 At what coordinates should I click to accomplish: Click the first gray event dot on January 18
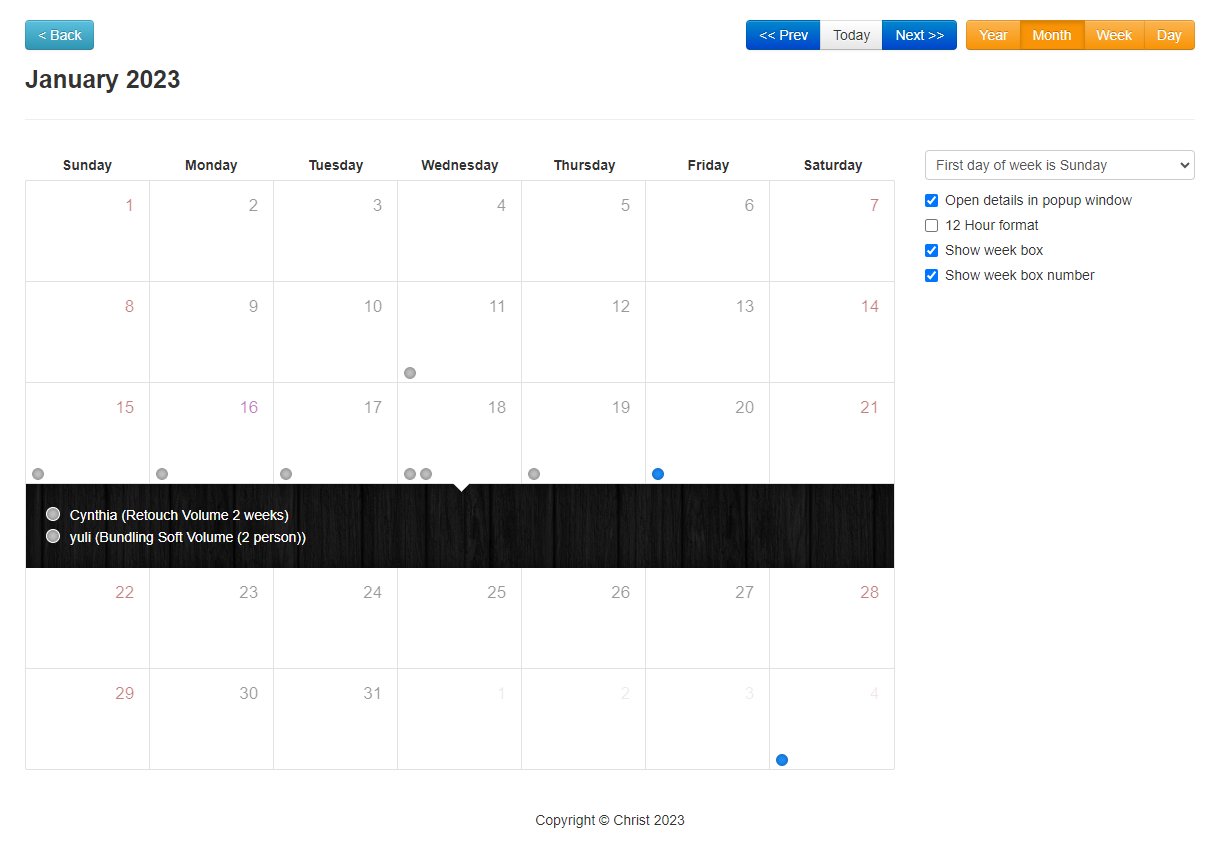(410, 474)
